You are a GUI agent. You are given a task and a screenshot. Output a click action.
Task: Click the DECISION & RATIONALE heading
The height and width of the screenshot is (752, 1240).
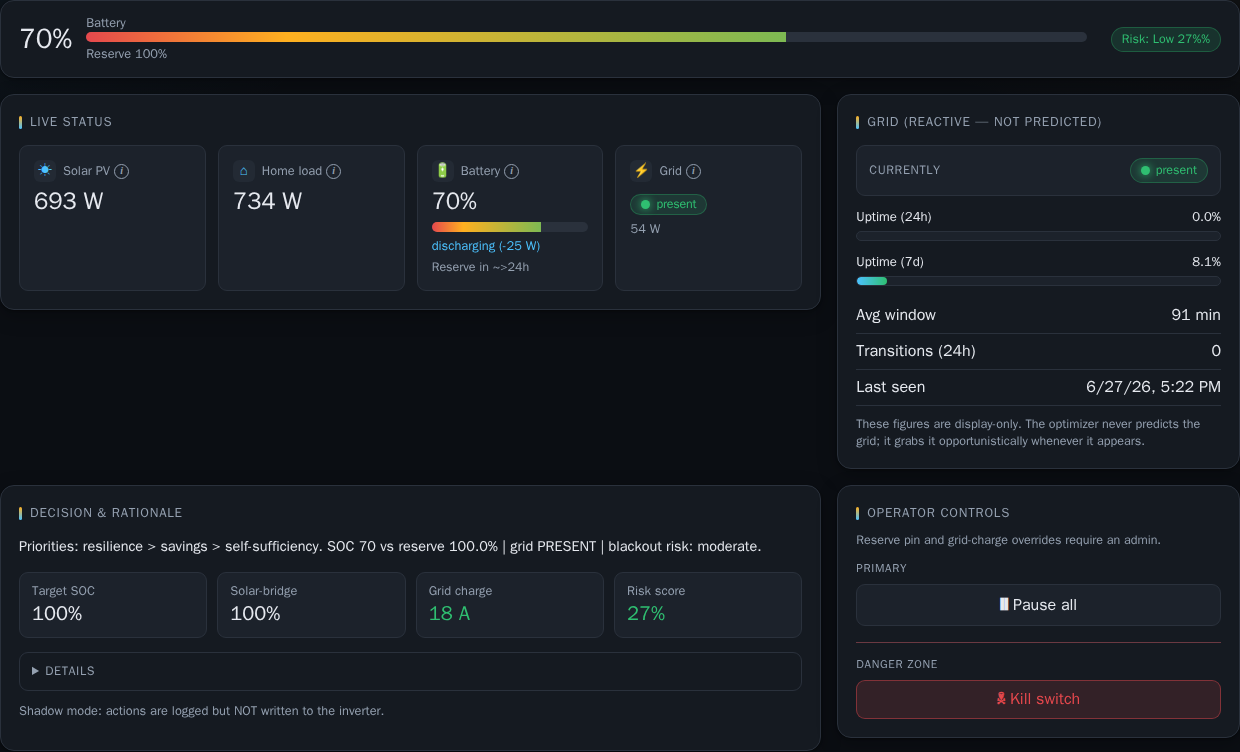[106, 513]
